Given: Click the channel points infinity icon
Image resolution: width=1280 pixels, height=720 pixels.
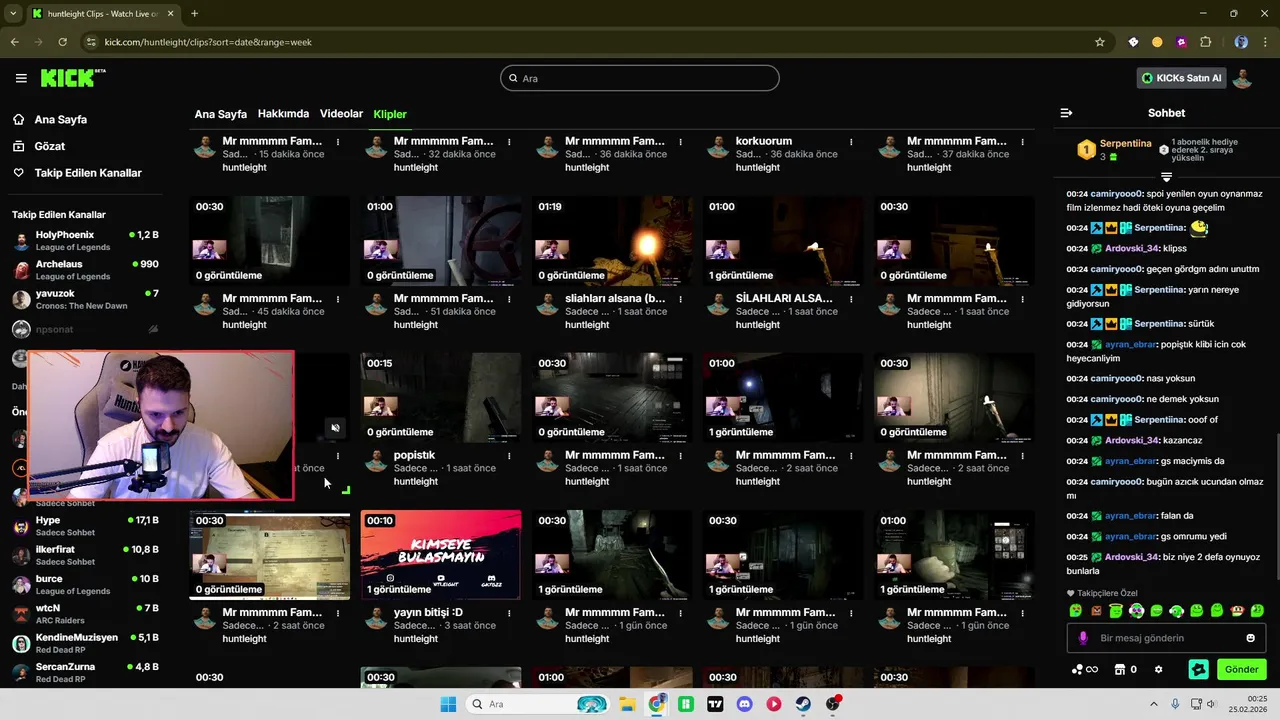Looking at the screenshot, I should pos(1085,670).
